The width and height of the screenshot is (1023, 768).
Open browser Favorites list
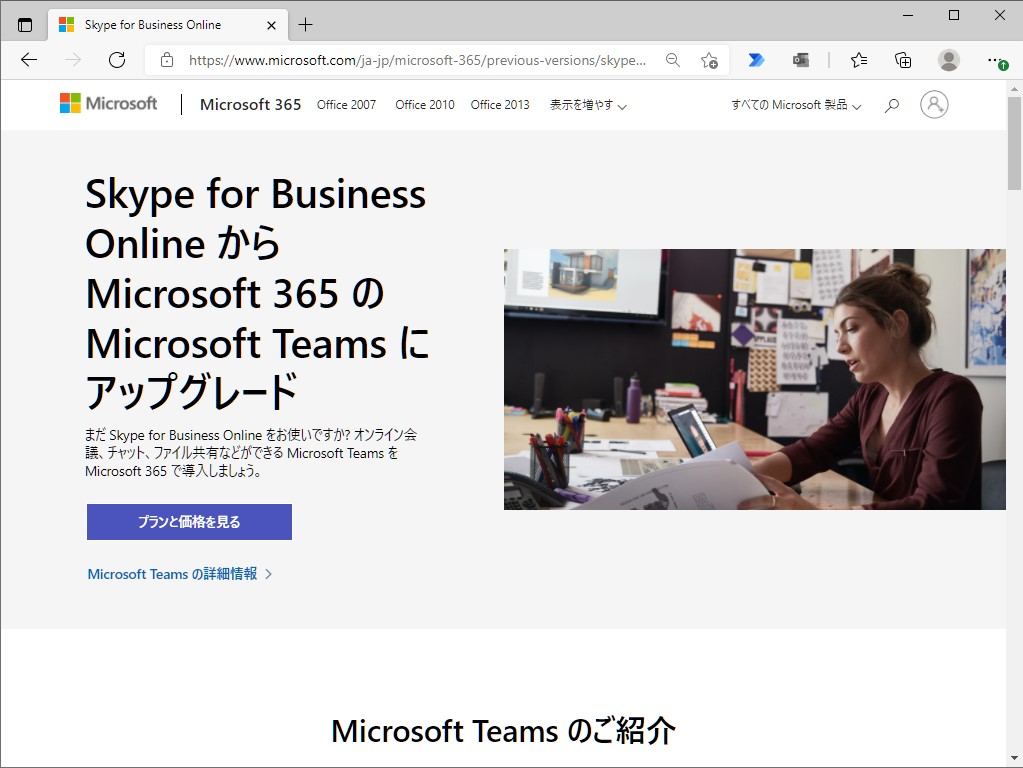(858, 60)
